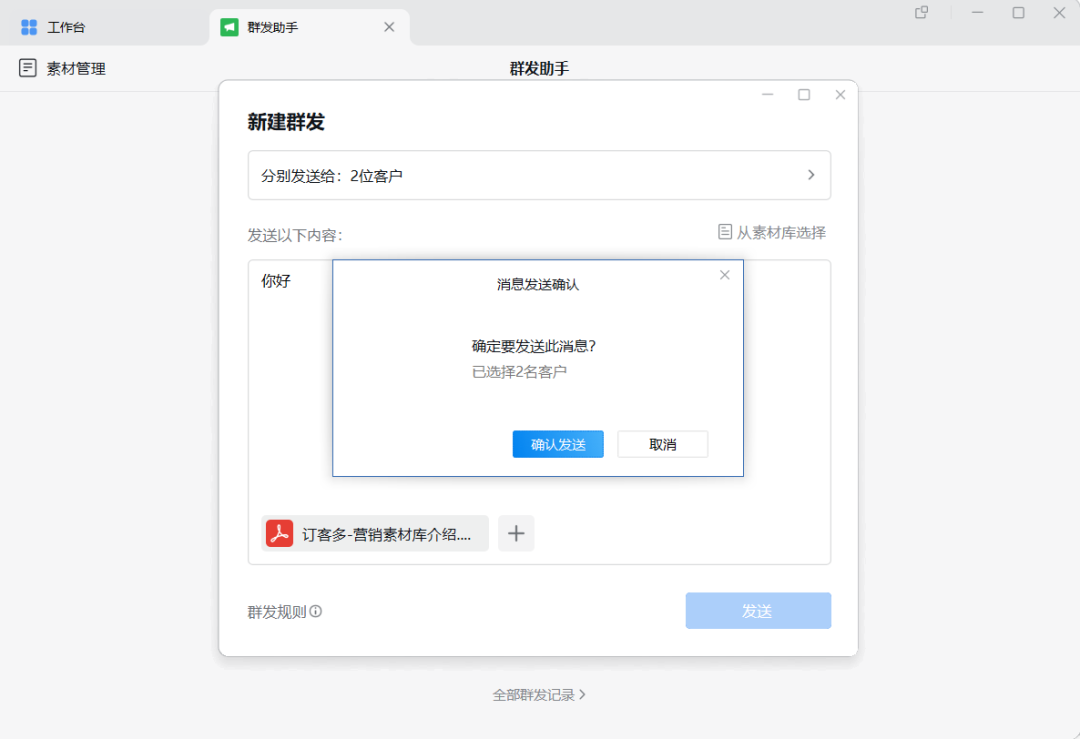The height and width of the screenshot is (739, 1080).
Task: Maximize the main application window
Action: point(1019,12)
